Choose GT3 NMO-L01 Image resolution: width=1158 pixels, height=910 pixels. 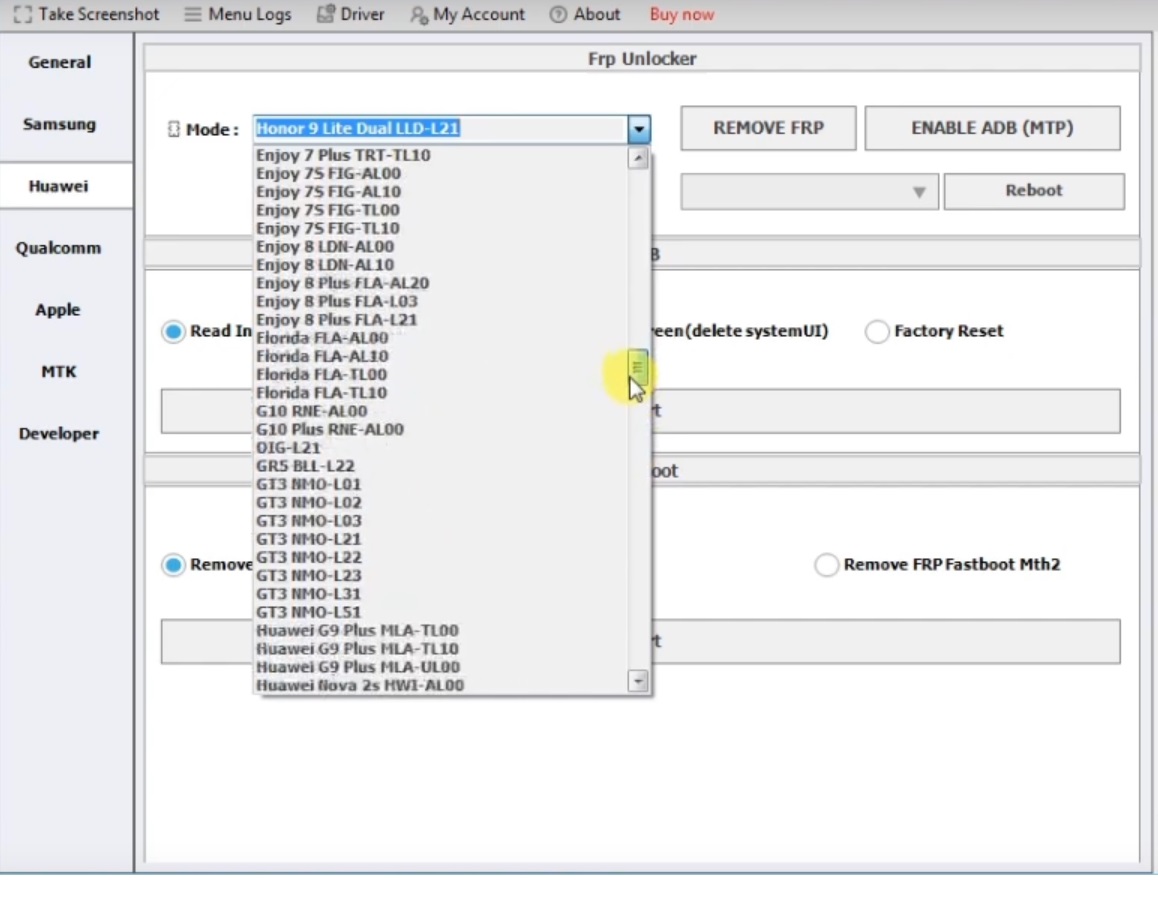[x=441, y=484]
